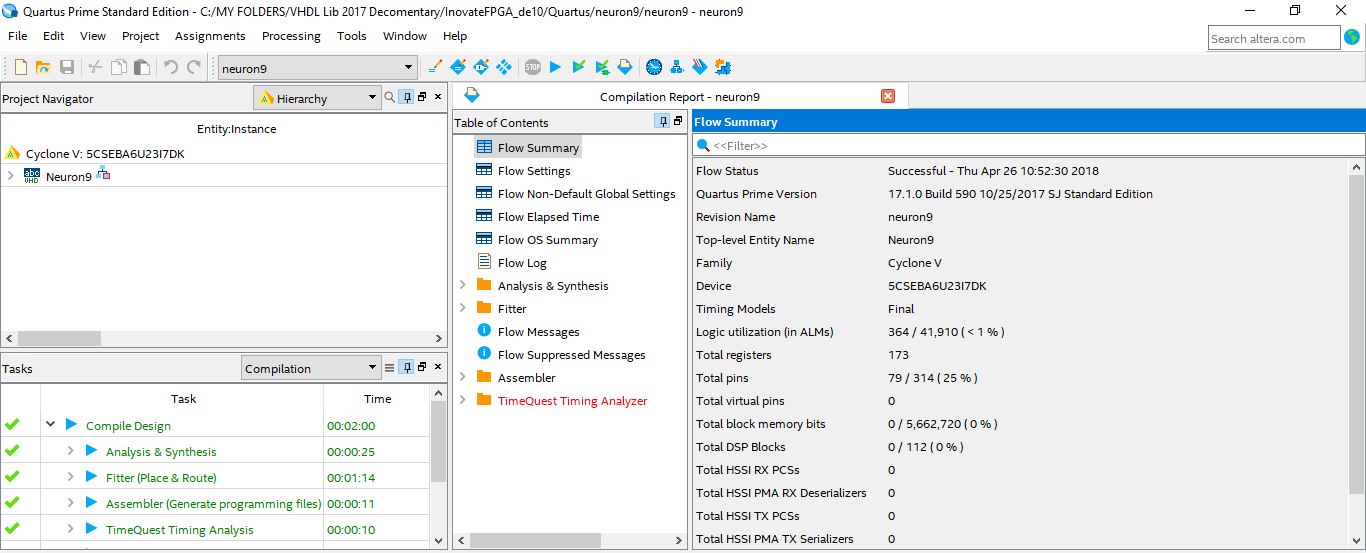Screen dimensions: 1366x553
Task: Click the Stop Processing icon
Action: pos(533,67)
